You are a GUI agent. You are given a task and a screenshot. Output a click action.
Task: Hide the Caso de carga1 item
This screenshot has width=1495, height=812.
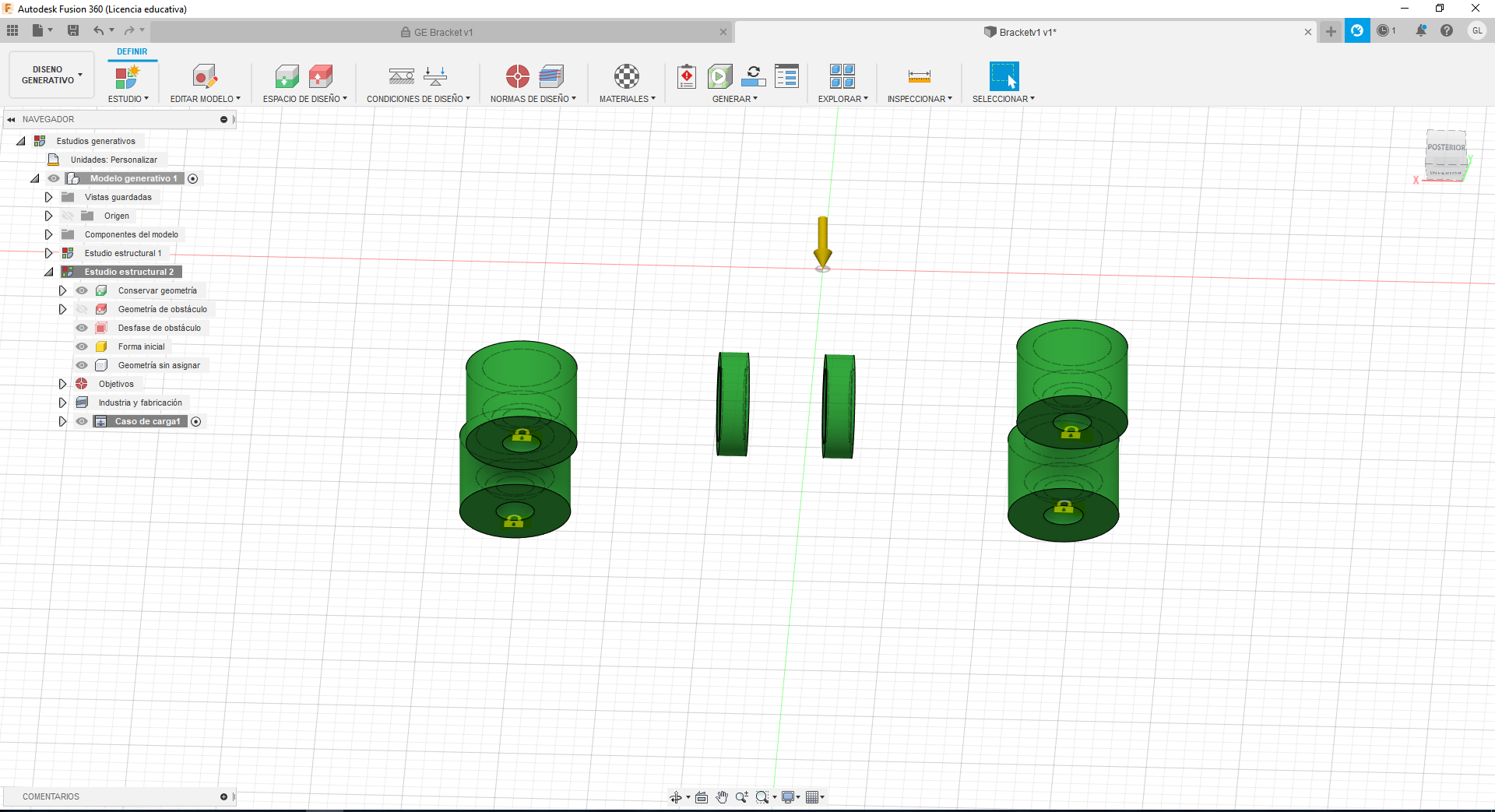(82, 421)
